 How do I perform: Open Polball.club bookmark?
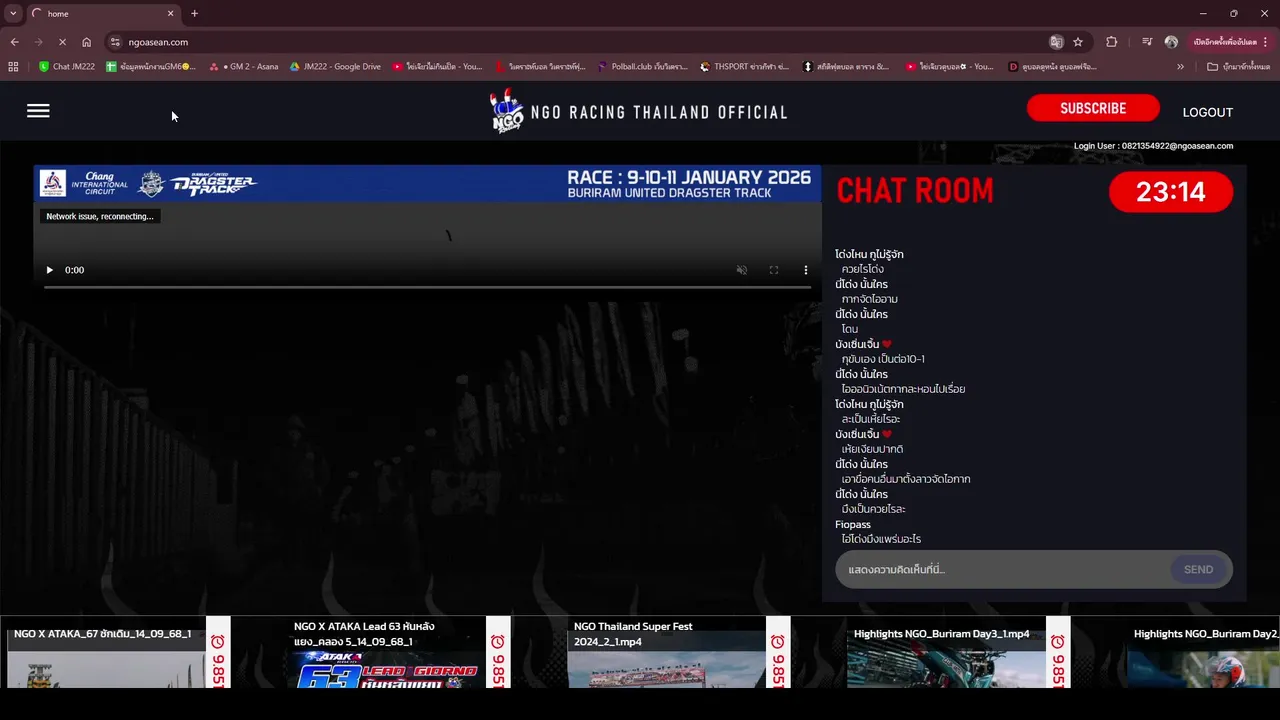click(x=642, y=67)
